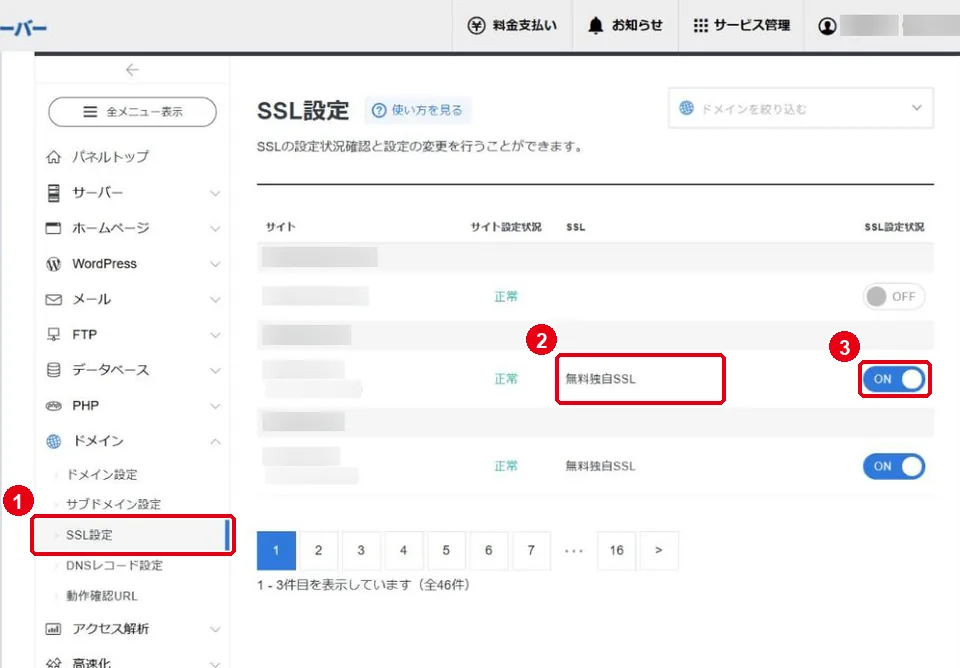Click the help question mark icon
Image resolution: width=960 pixels, height=668 pixels.
click(379, 110)
